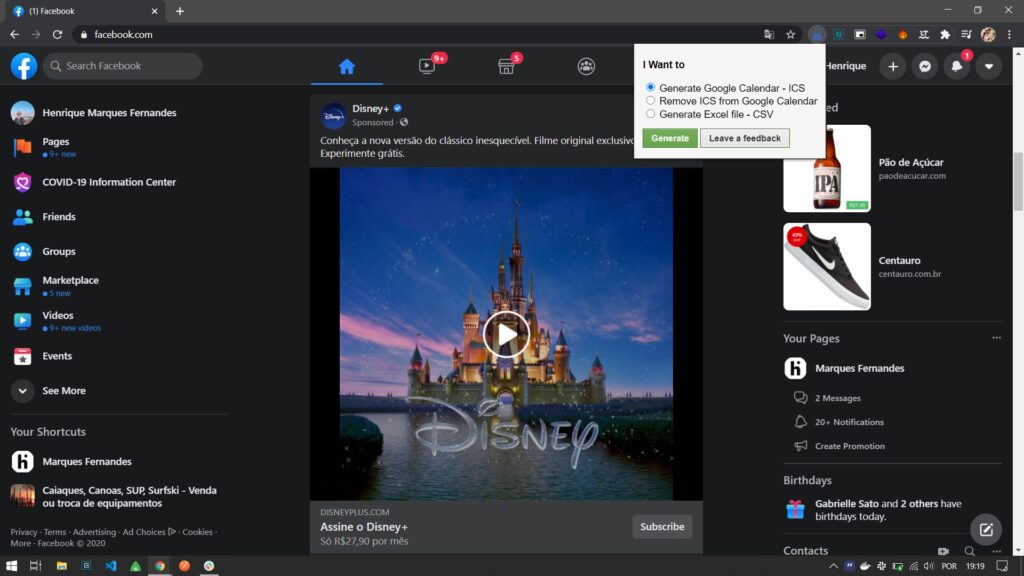Select Generate Google Calendar - ICS option
Viewport: 1024px width, 576px height.
pos(650,88)
